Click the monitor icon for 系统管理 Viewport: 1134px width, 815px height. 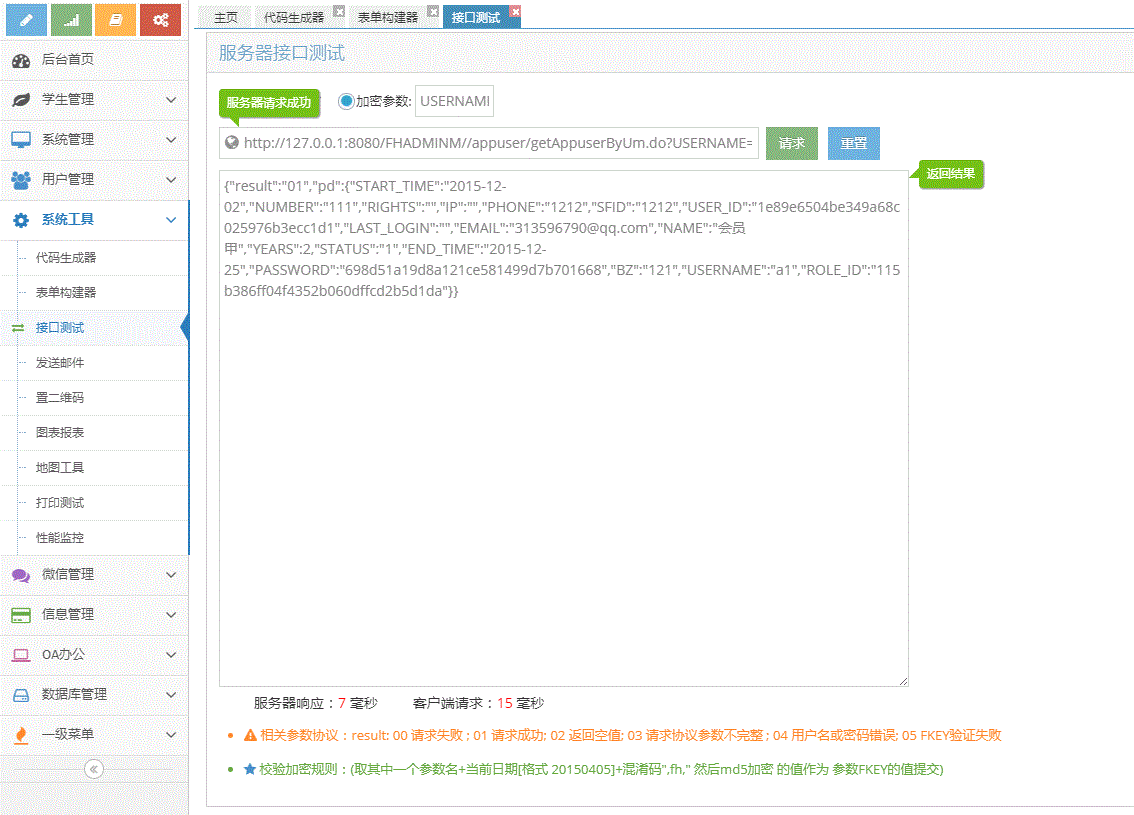point(21,140)
